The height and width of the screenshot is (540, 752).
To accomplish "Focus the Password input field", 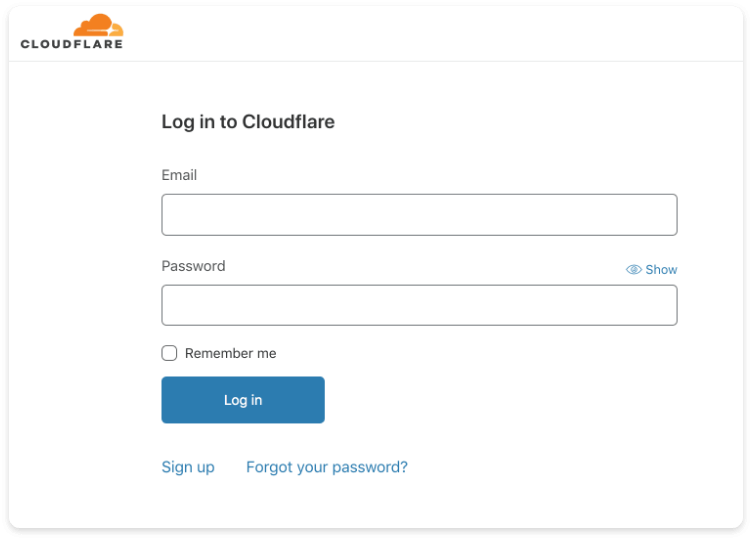I will 419,305.
